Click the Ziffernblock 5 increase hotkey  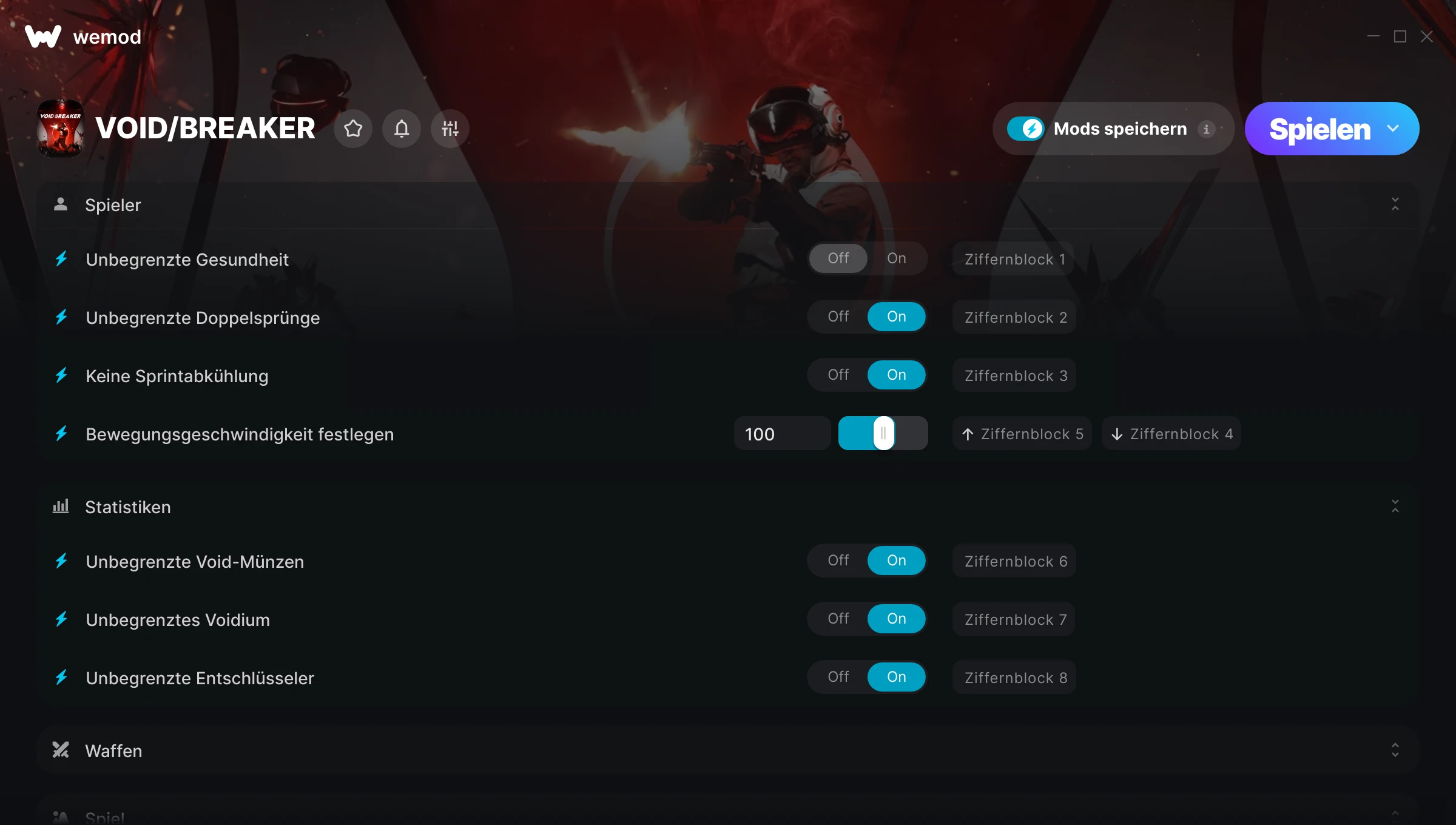click(x=1022, y=434)
